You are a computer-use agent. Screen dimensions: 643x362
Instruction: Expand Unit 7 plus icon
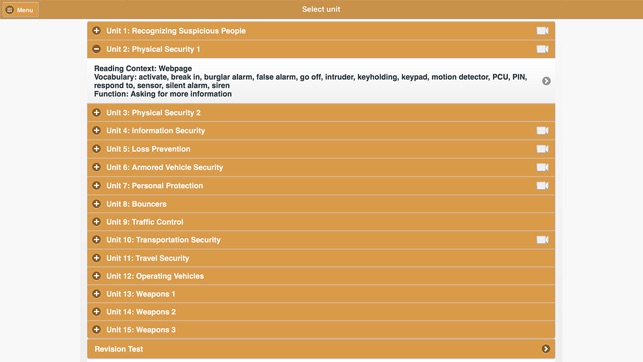(x=96, y=185)
